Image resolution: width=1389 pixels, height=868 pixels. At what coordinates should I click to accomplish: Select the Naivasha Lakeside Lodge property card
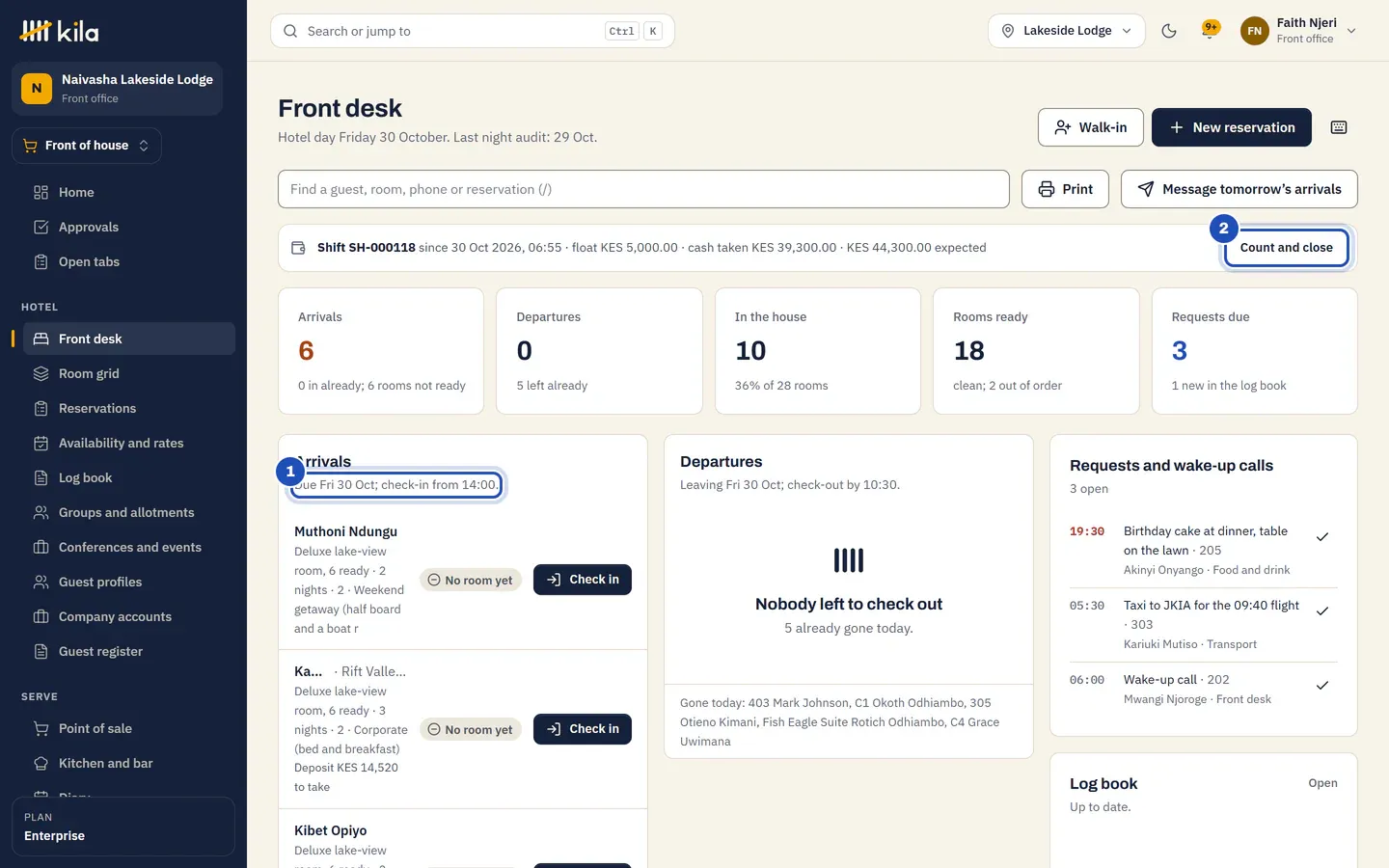[x=118, y=89]
